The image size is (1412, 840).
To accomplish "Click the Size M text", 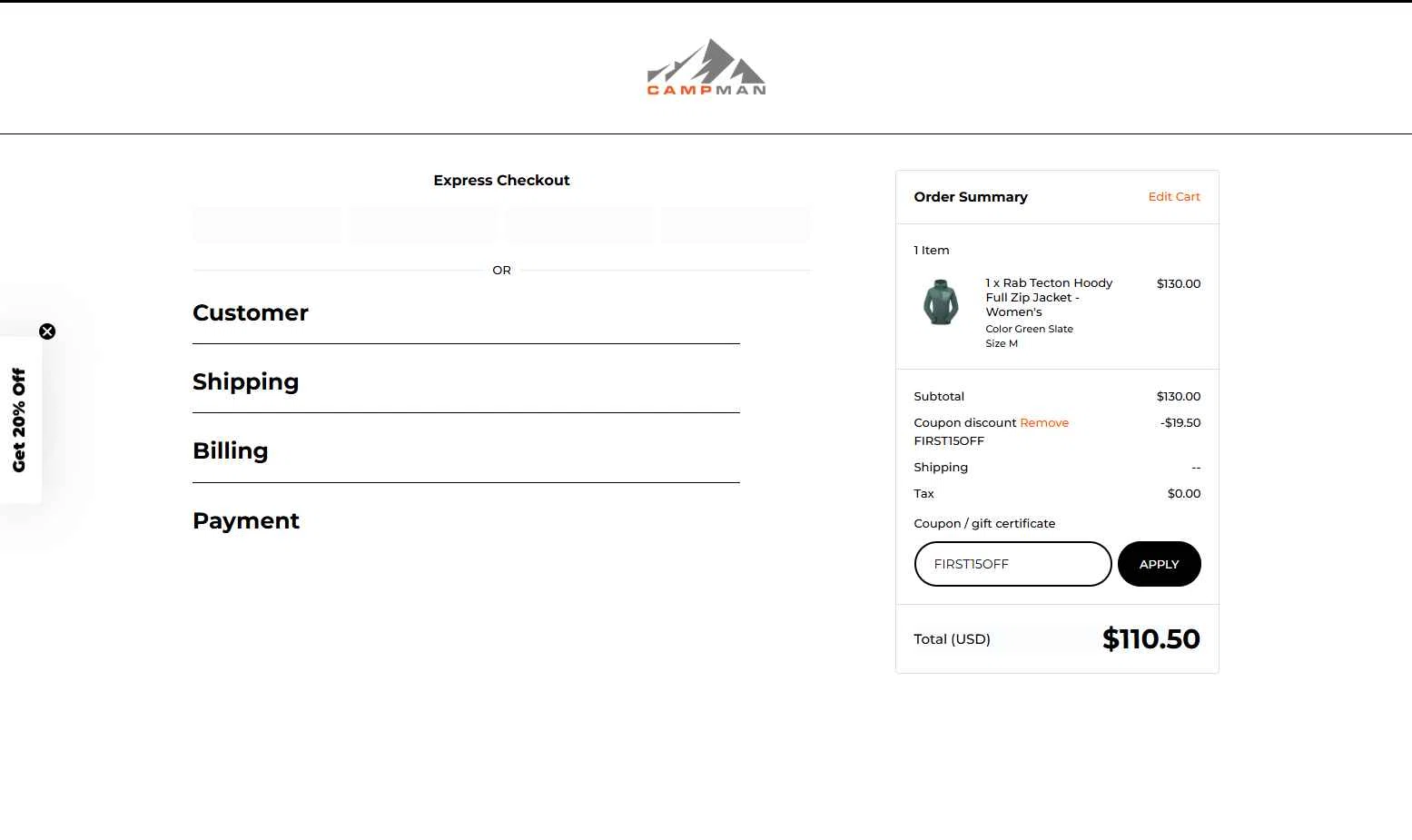I will coord(1002,344).
